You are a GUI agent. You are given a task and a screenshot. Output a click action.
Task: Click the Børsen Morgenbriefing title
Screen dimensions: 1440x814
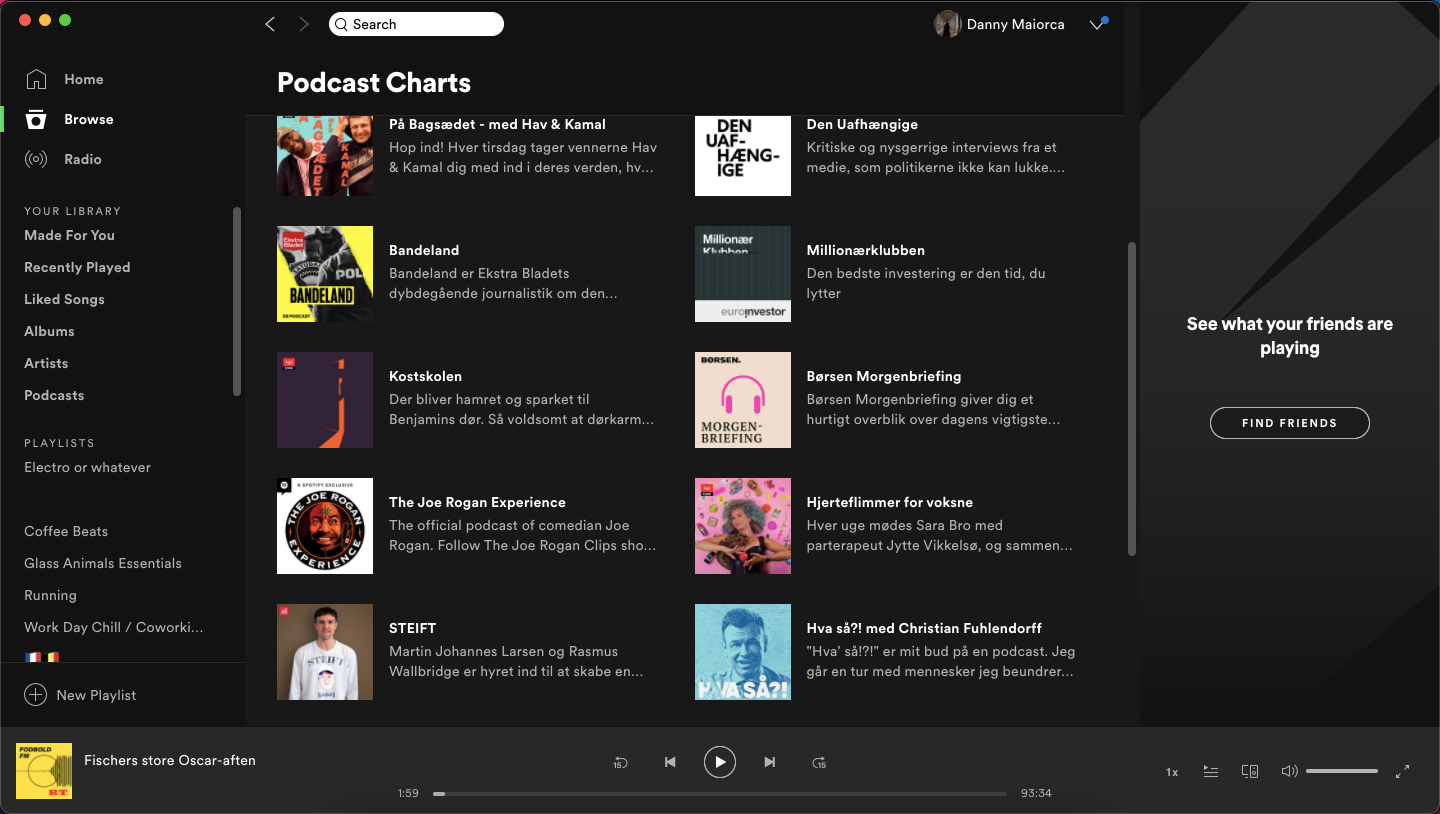884,376
